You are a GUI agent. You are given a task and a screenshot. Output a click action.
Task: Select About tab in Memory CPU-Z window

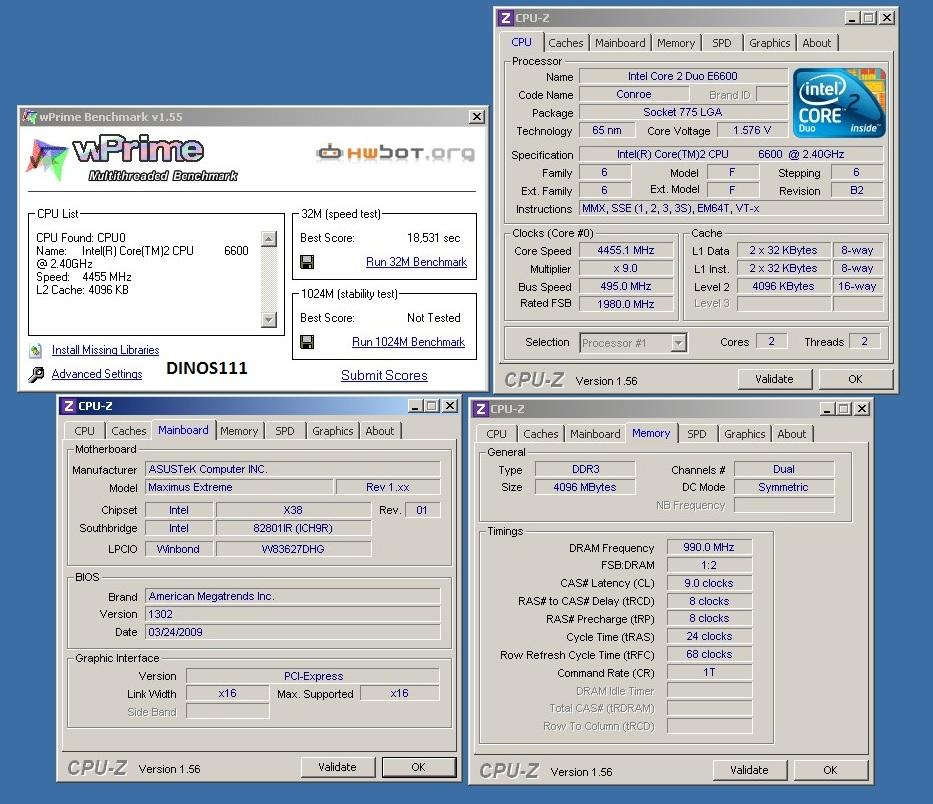[x=791, y=434]
